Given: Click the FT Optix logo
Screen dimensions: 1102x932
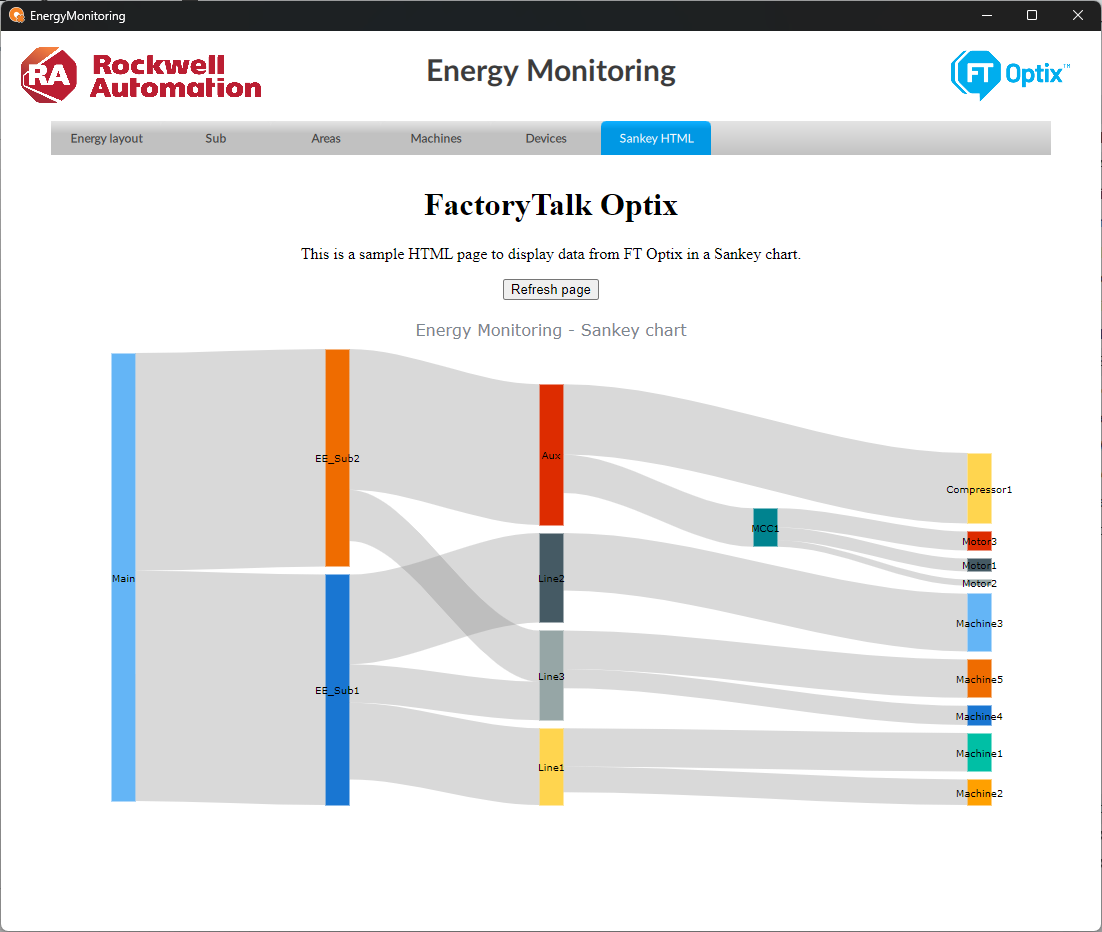Looking at the screenshot, I should (1009, 74).
